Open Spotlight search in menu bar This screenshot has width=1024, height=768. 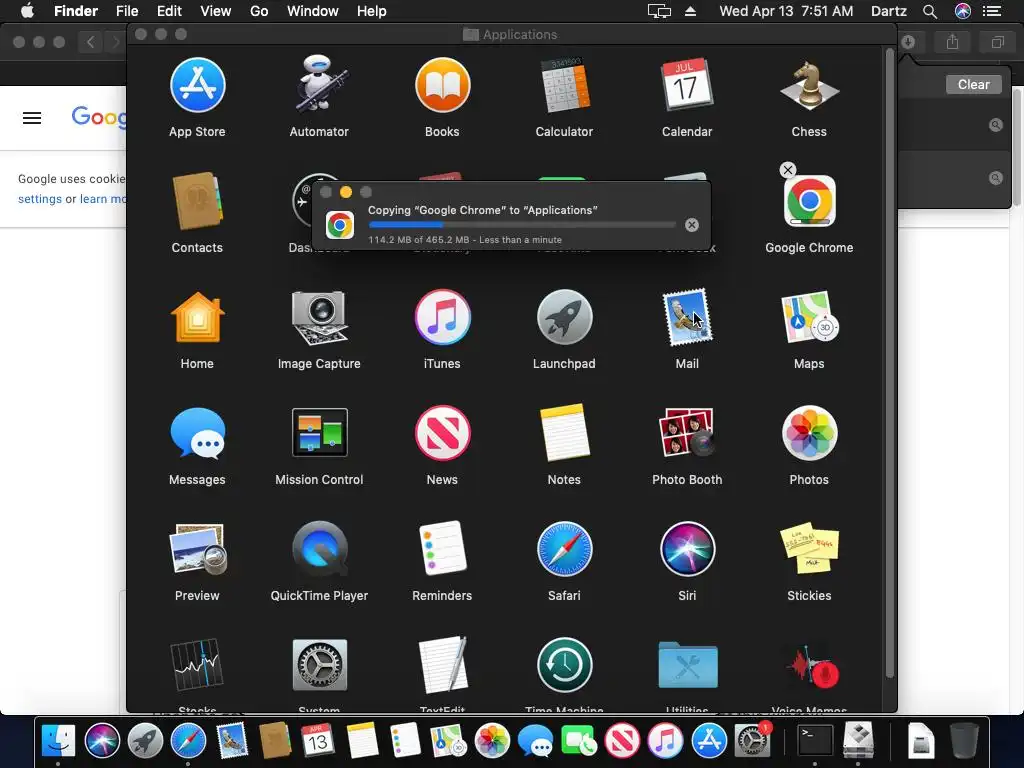point(930,11)
